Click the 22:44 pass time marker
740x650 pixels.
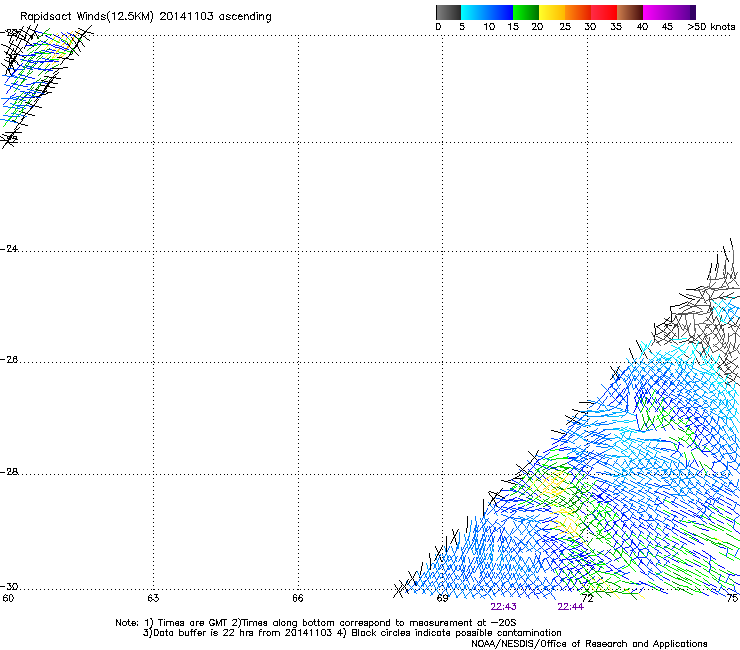click(x=570, y=607)
